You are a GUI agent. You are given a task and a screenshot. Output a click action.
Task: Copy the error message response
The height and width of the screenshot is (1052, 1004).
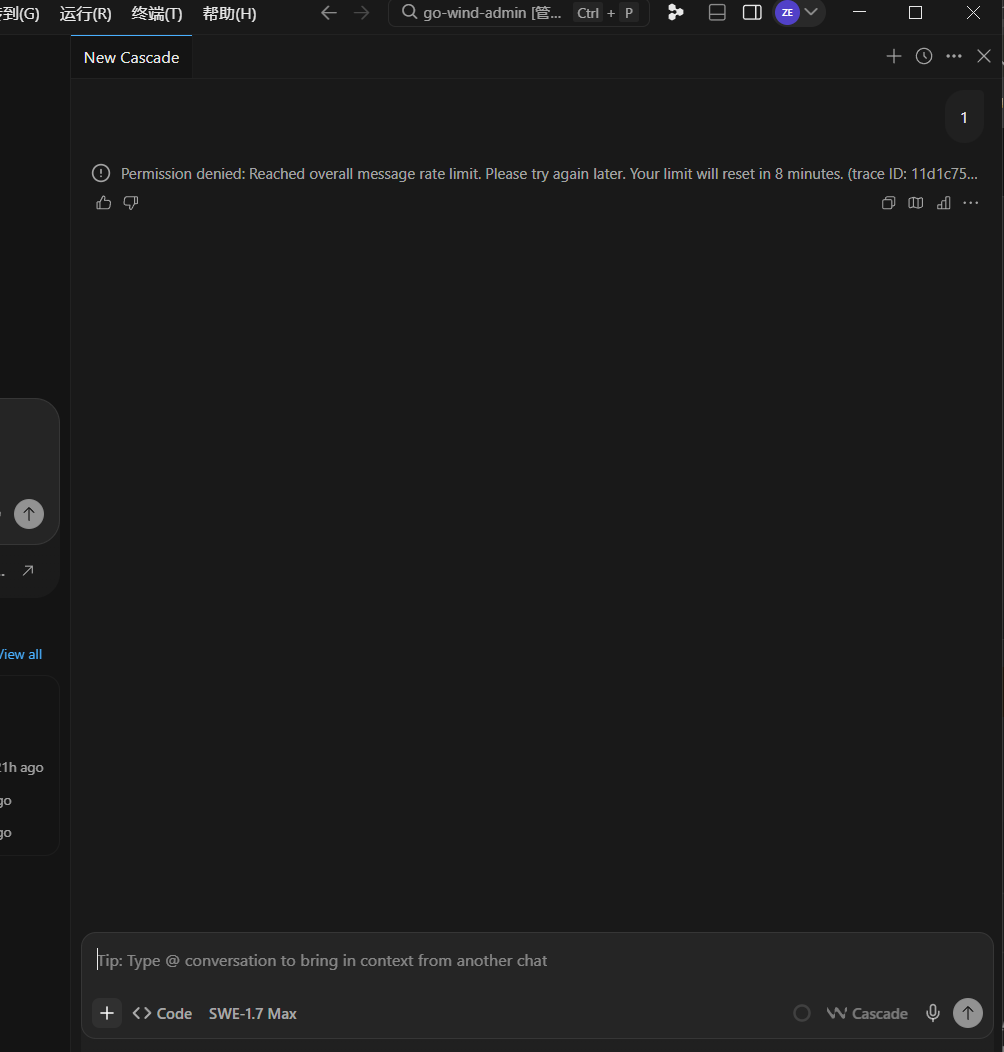tap(888, 203)
